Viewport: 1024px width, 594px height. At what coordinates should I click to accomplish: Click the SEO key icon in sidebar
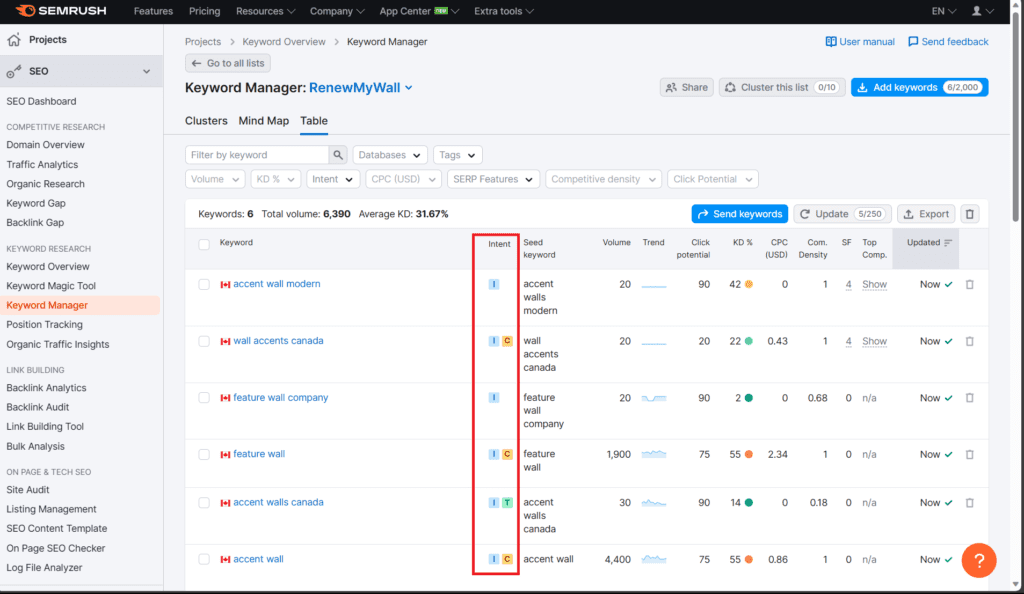pos(14,72)
